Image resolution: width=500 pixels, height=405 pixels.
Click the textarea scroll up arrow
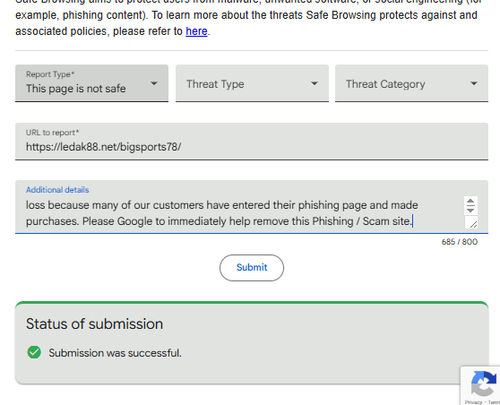[x=471, y=202]
